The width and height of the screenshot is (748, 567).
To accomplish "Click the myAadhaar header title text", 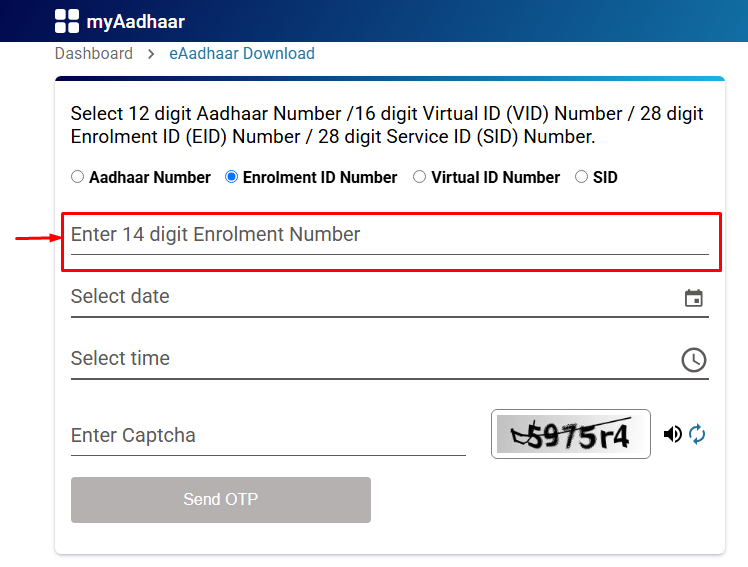I will point(135,21).
